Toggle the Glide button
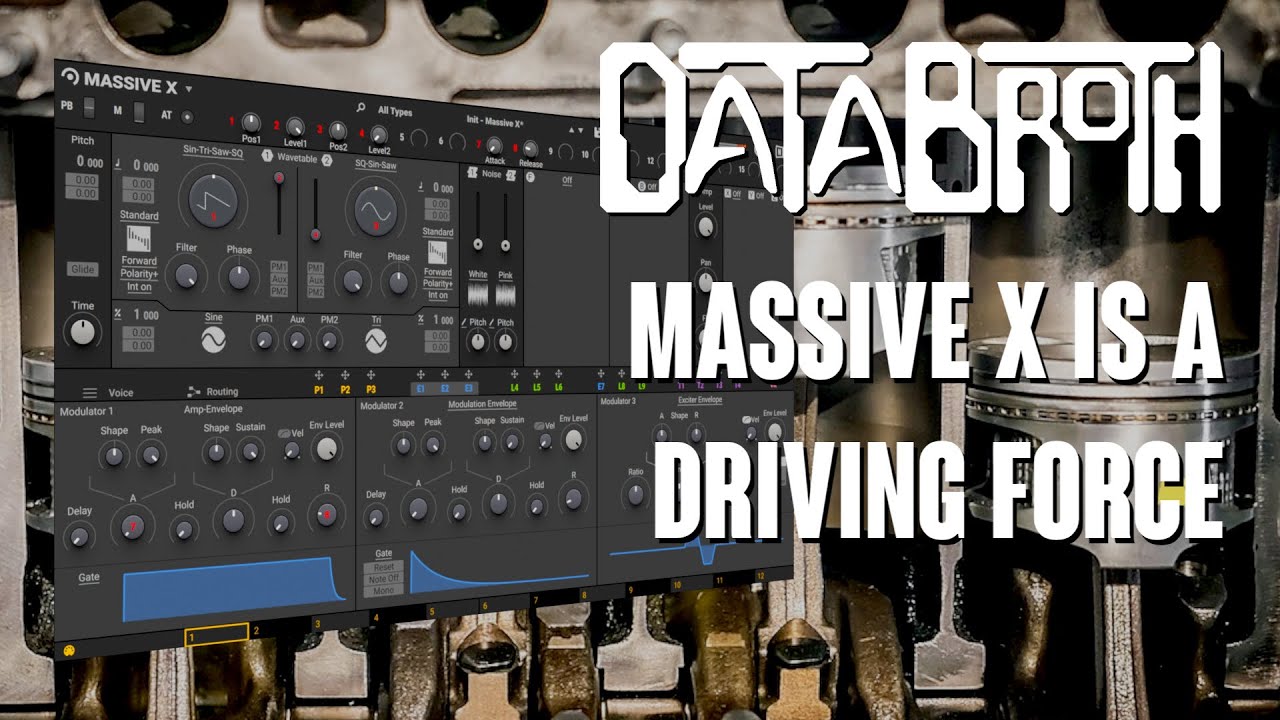Viewport: 1280px width, 720px height. pos(83,269)
